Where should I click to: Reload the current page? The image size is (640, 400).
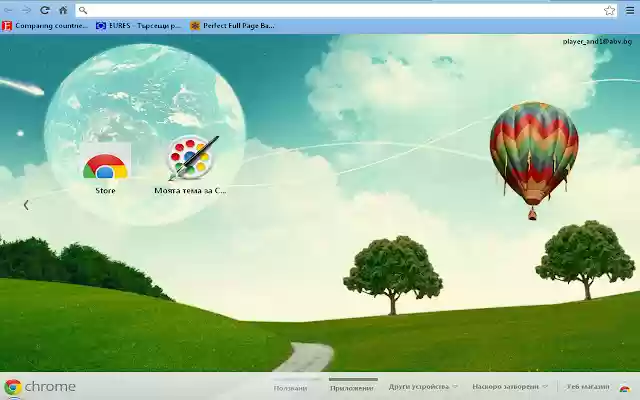(x=44, y=10)
